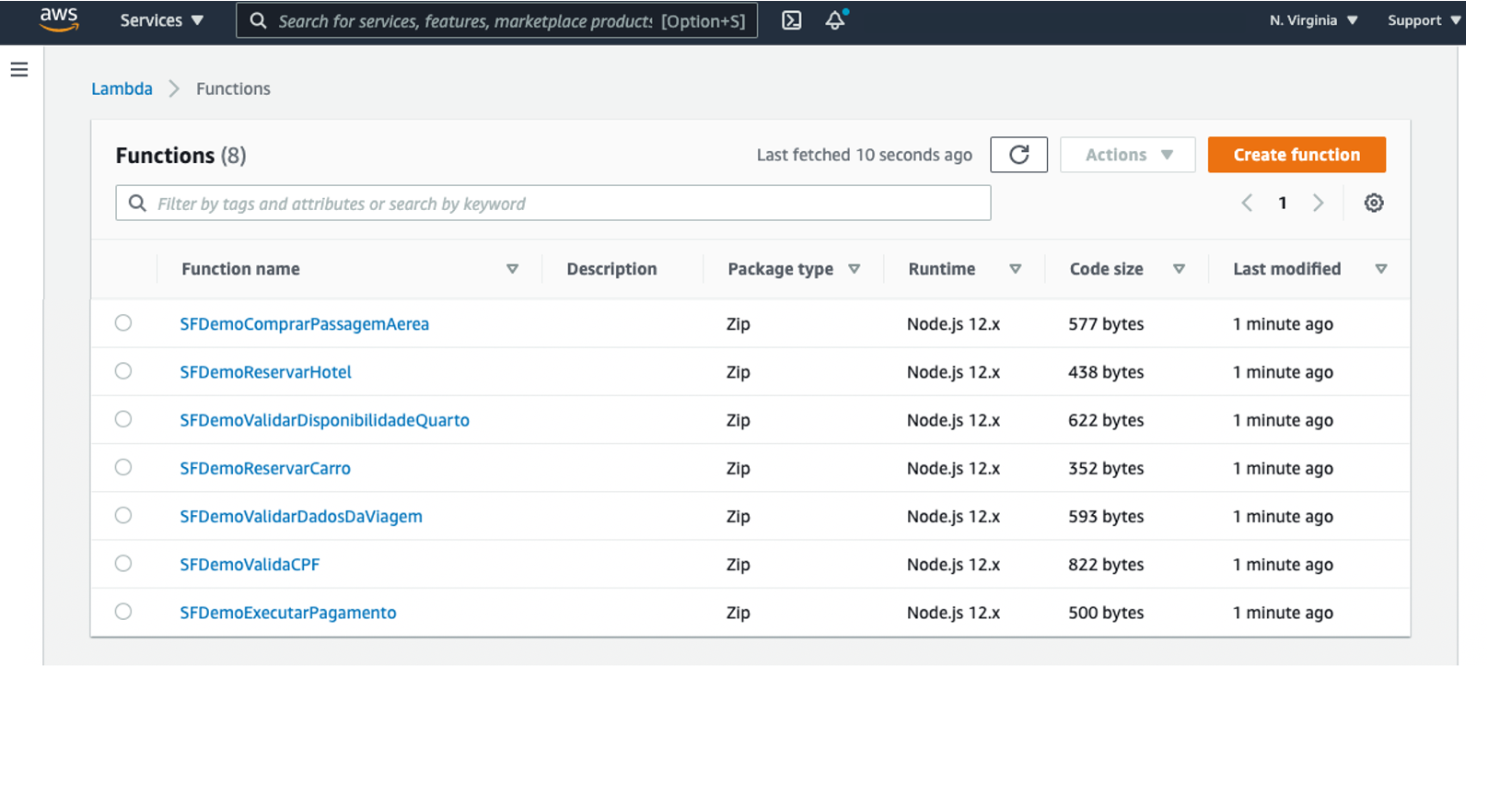
Task: Click the filter box magnifier icon
Action: click(x=137, y=203)
